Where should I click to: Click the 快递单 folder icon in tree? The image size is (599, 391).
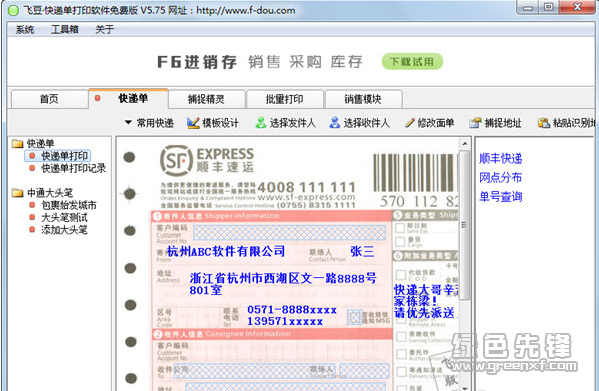click(17, 144)
